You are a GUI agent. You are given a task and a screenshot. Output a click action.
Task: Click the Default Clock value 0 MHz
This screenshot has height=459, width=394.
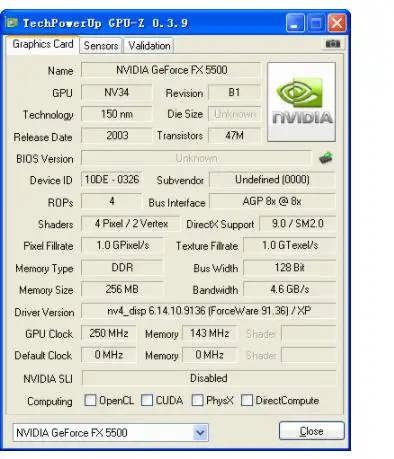[109, 355]
